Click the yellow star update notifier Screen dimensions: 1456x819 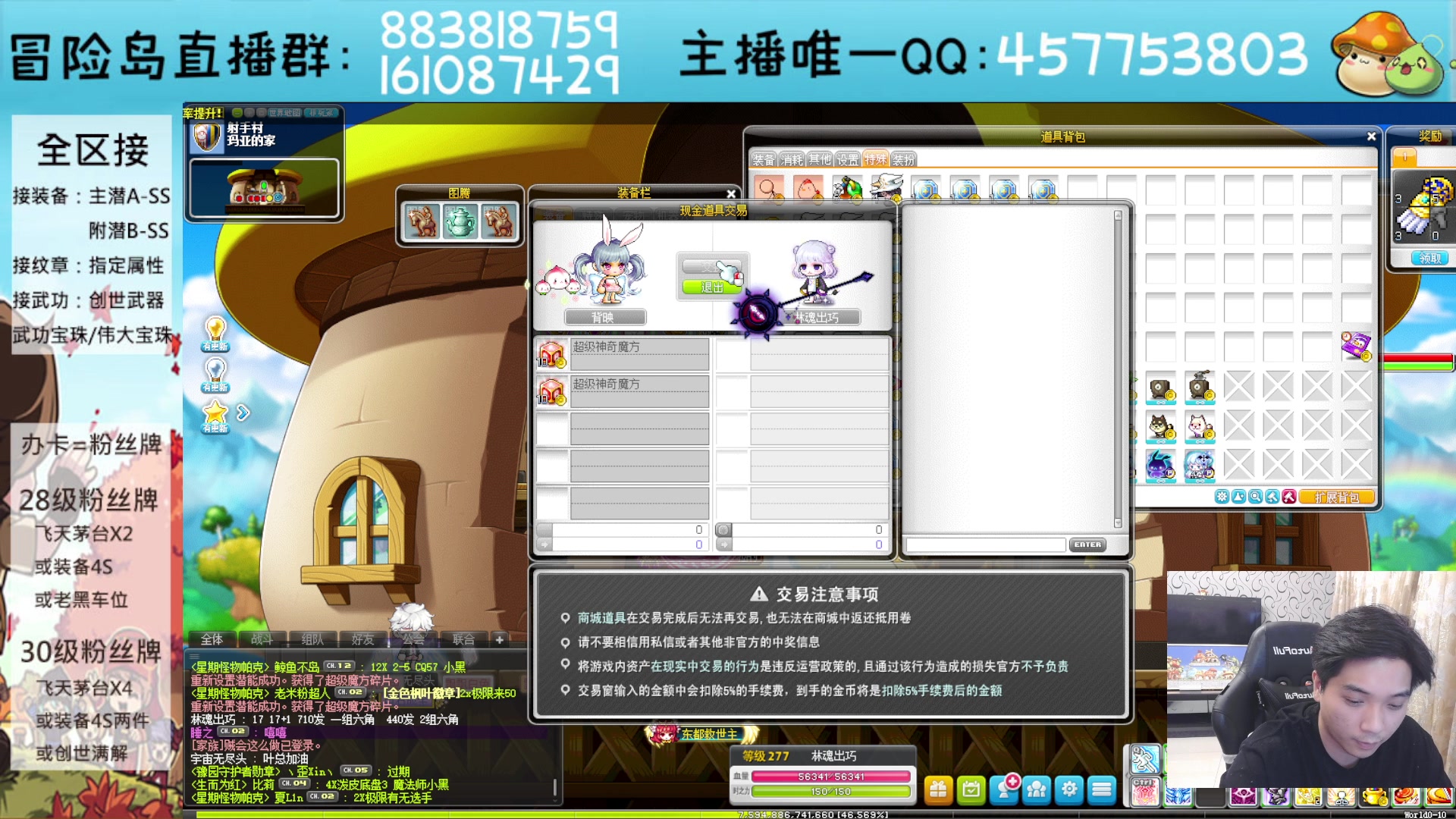click(215, 416)
